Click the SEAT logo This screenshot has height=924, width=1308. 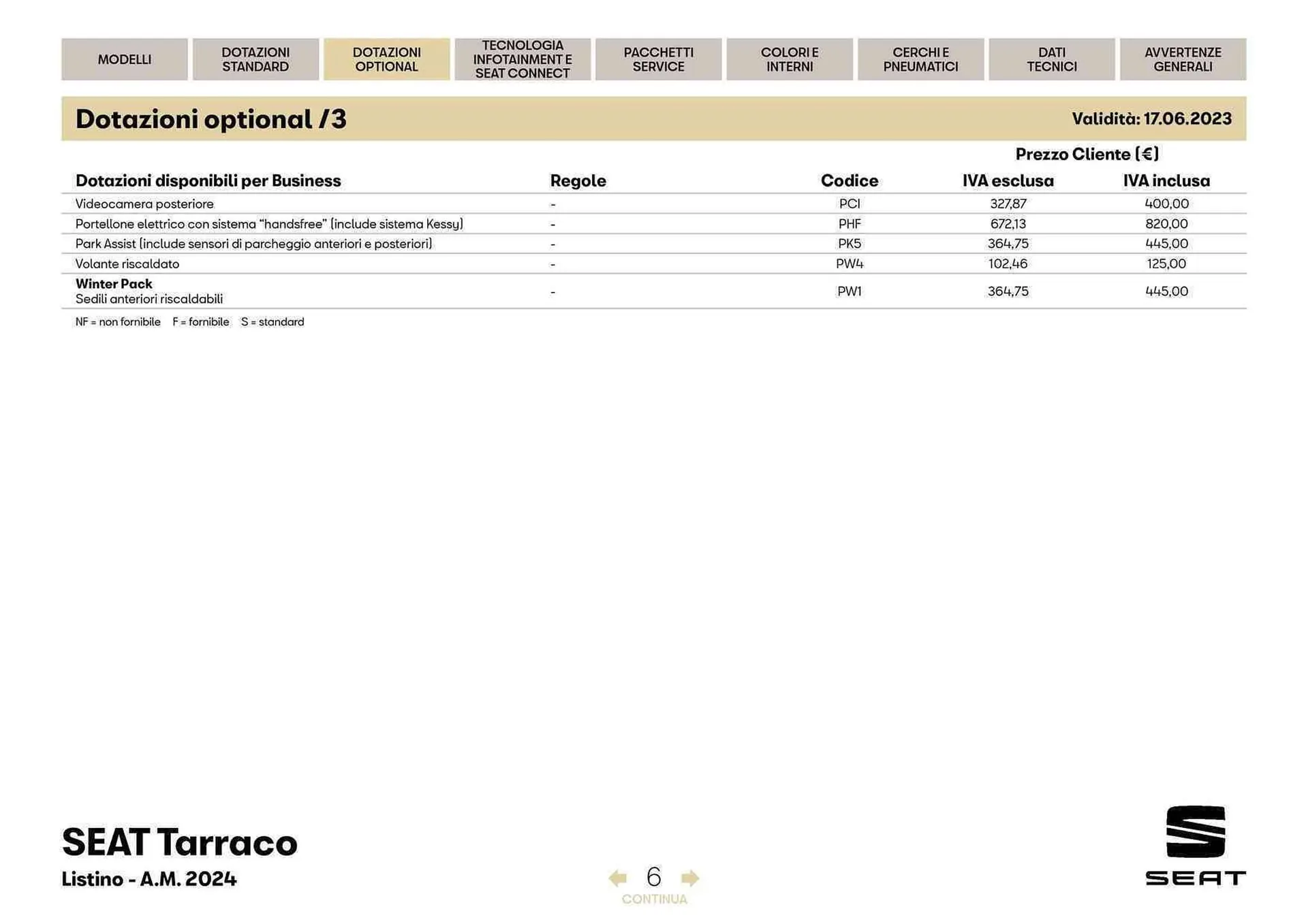point(1196,845)
